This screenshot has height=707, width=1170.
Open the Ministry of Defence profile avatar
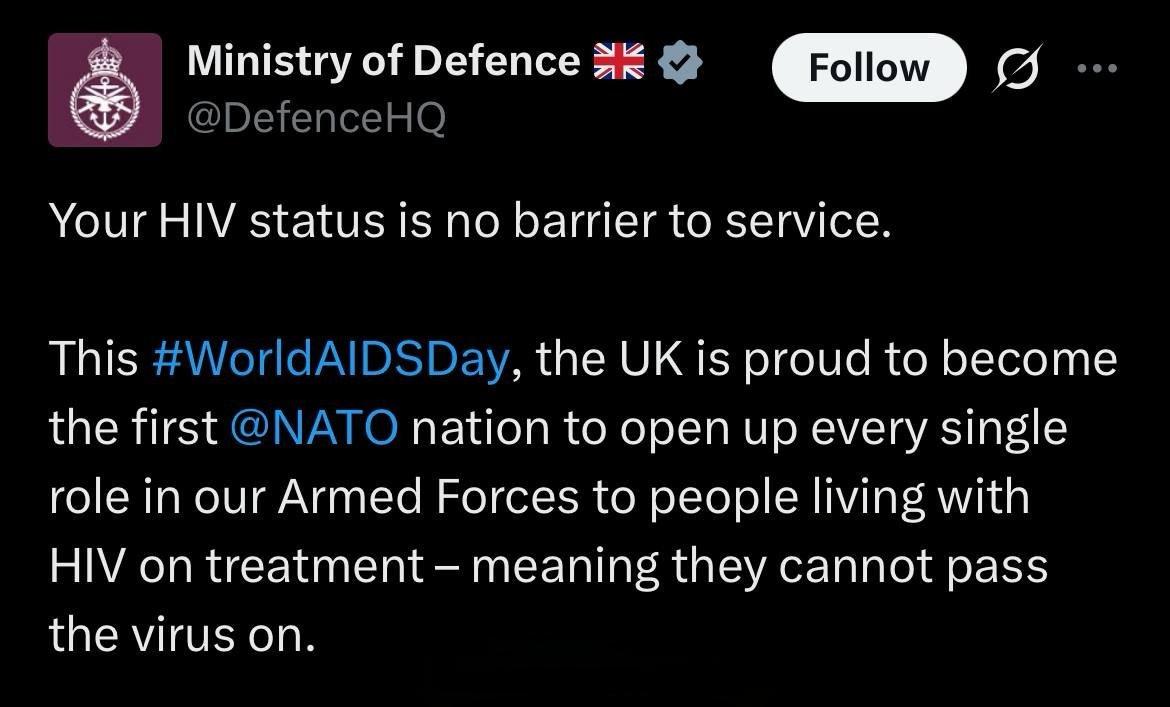click(x=105, y=89)
